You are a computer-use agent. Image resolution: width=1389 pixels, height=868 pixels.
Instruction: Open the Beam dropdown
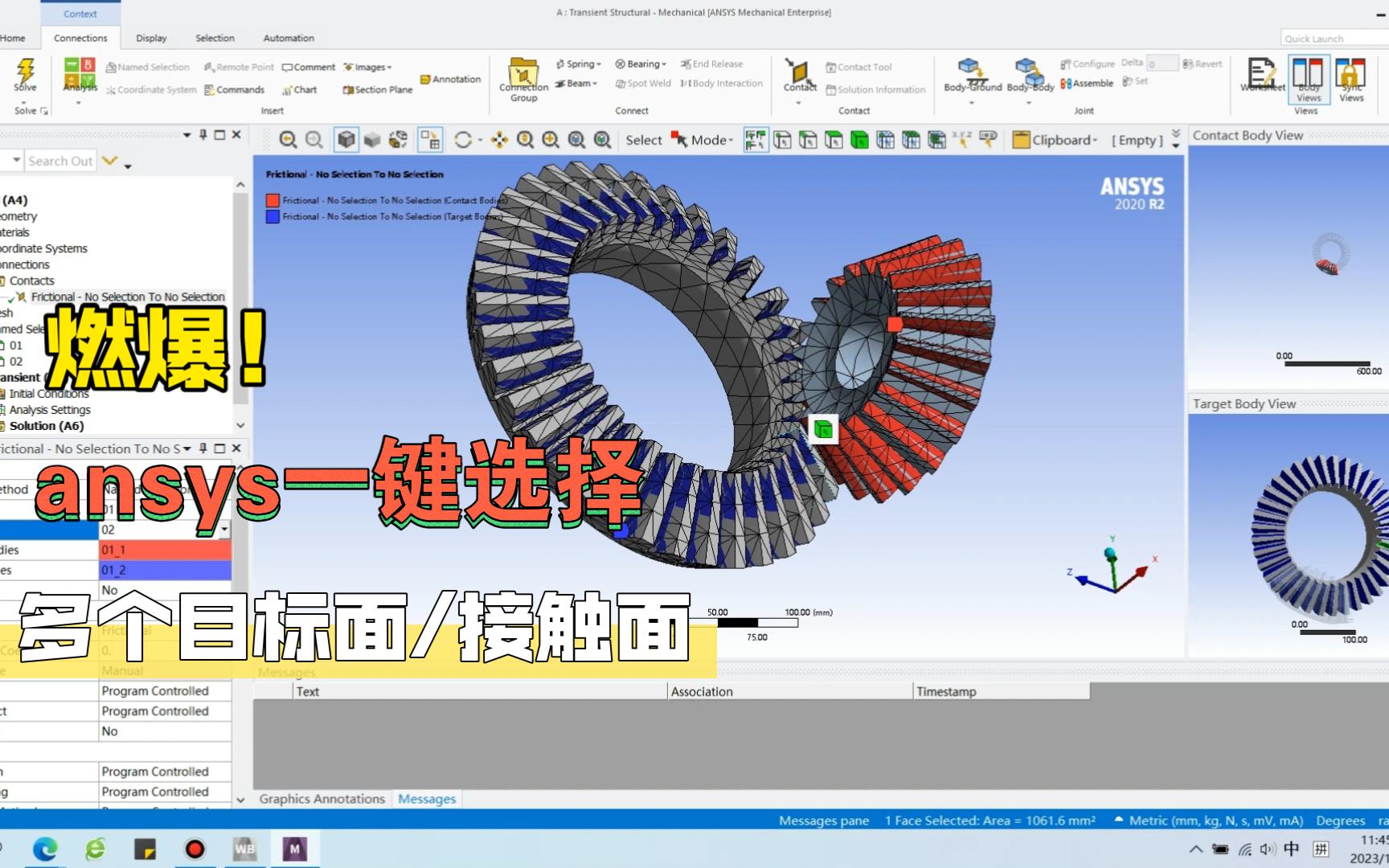[x=576, y=83]
